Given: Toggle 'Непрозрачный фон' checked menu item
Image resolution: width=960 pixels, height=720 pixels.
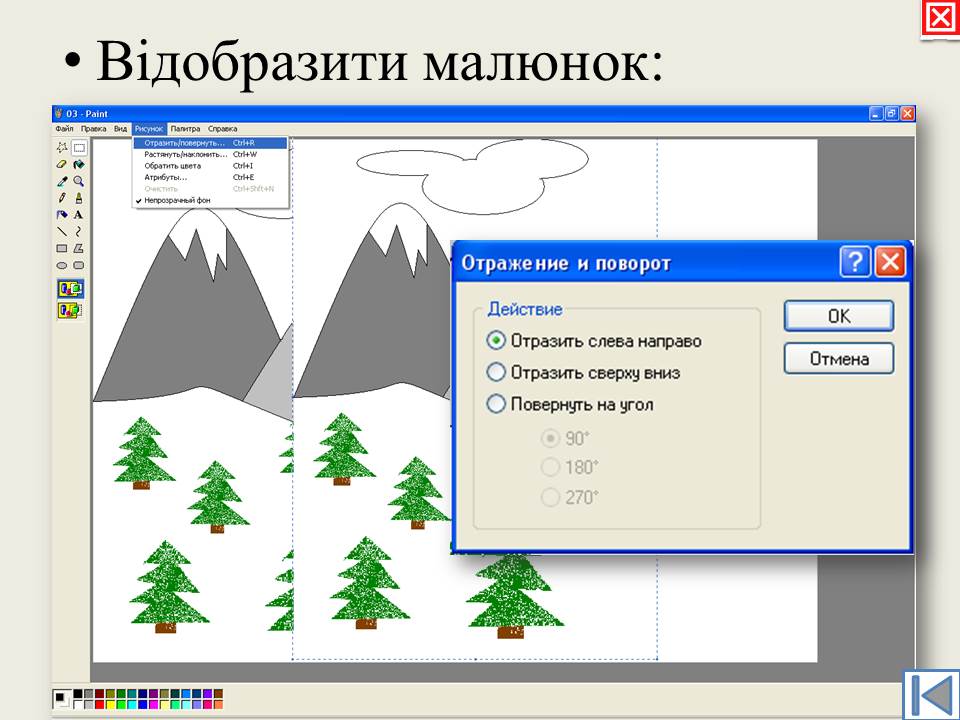Looking at the screenshot, I should [177, 200].
